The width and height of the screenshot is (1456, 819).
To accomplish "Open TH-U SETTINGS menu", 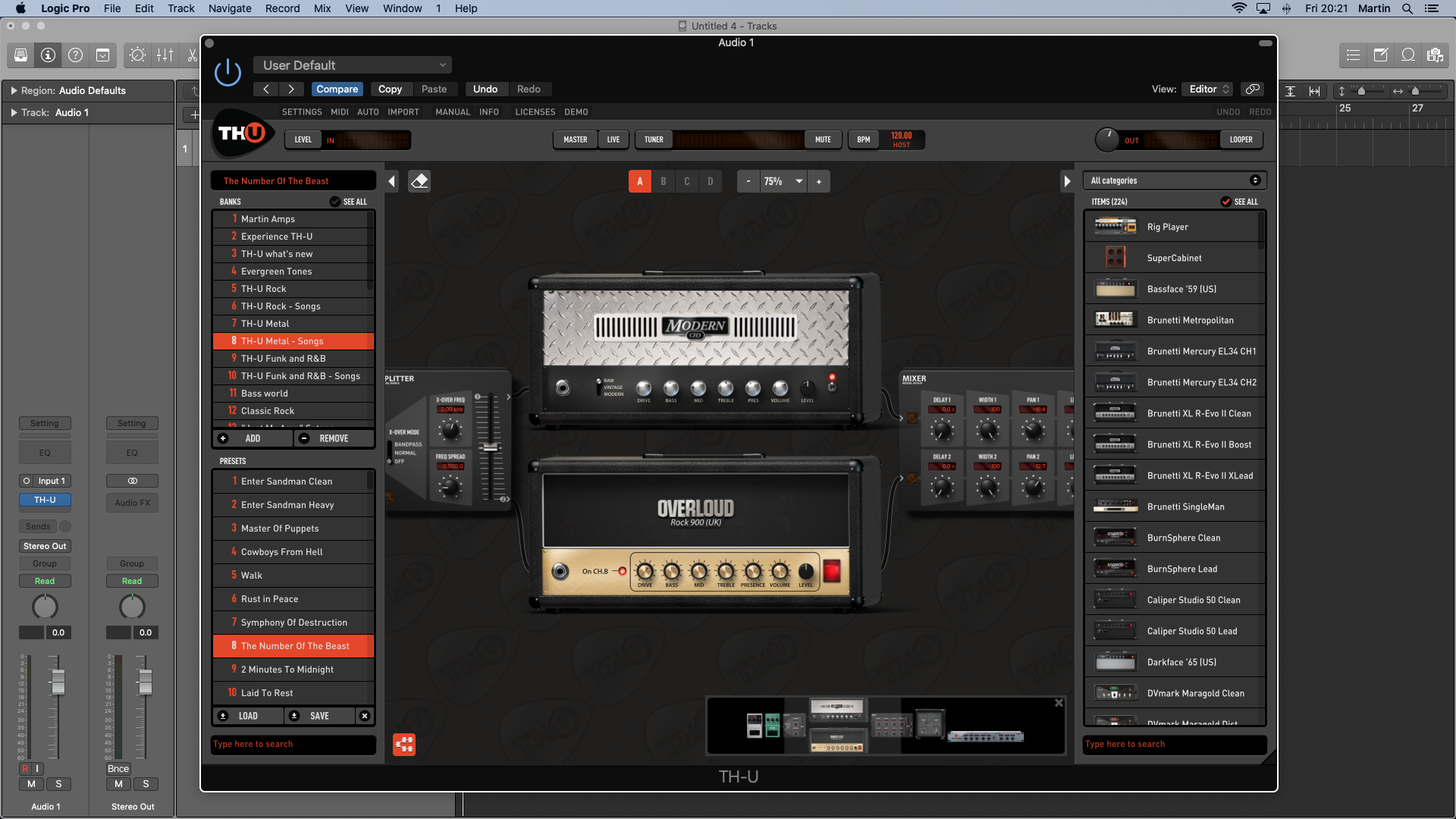I will (x=302, y=111).
